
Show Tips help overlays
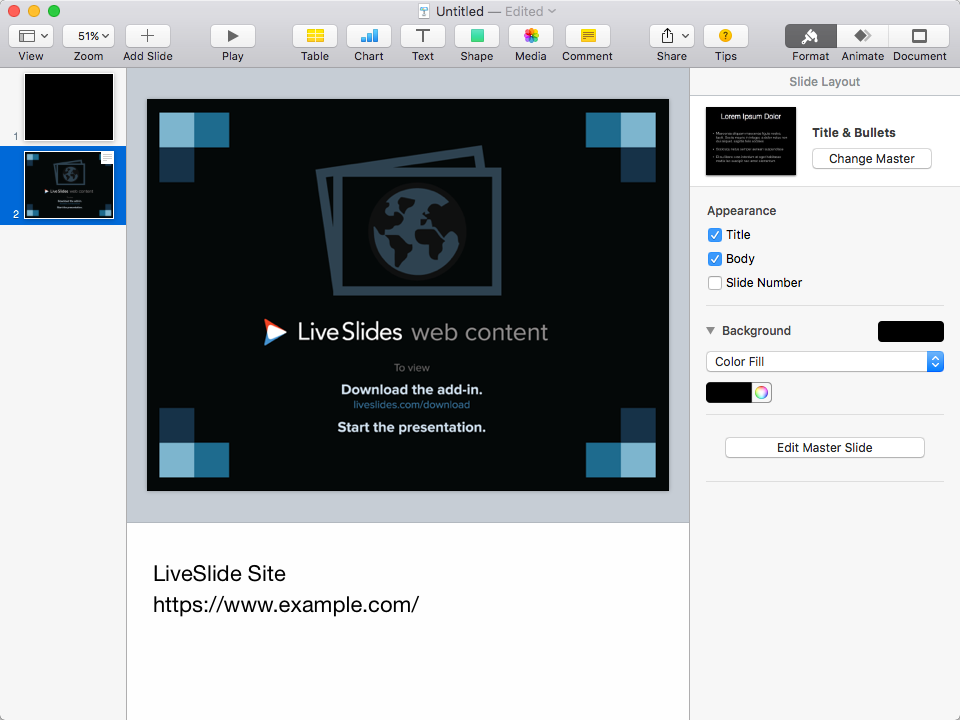(x=726, y=36)
